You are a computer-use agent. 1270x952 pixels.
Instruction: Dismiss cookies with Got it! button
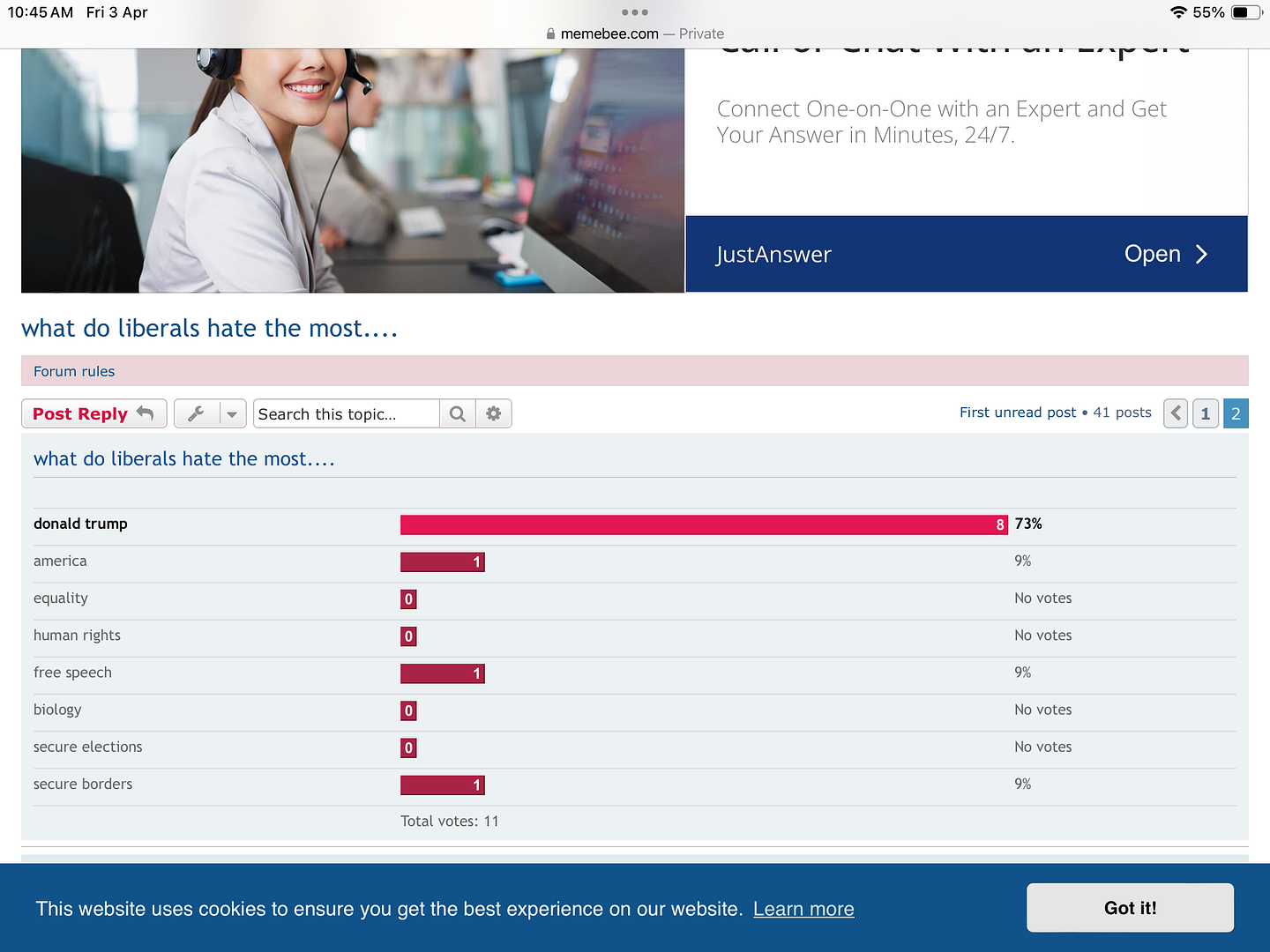[1130, 908]
